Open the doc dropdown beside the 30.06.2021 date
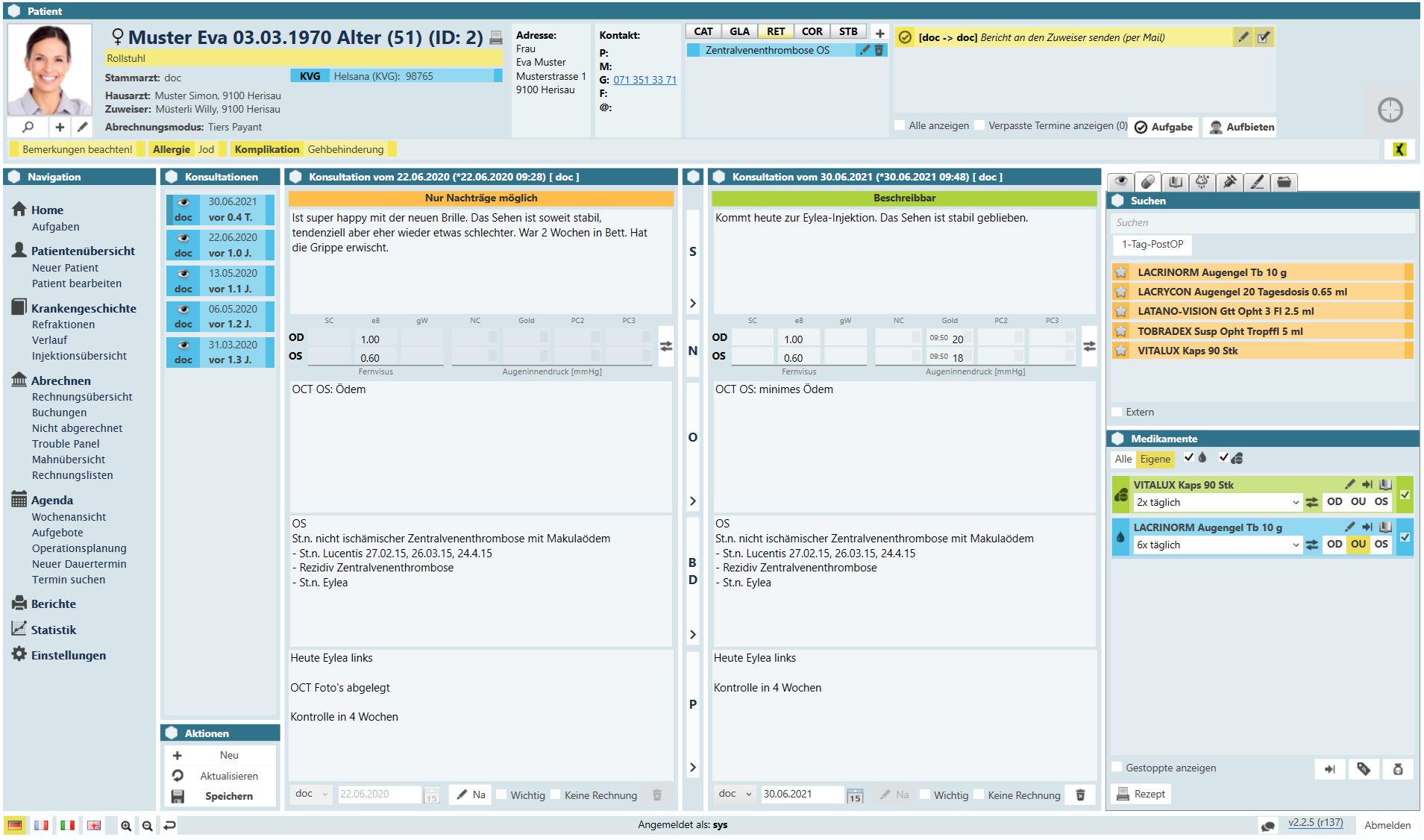1424x840 pixels. pyautogui.click(x=735, y=794)
